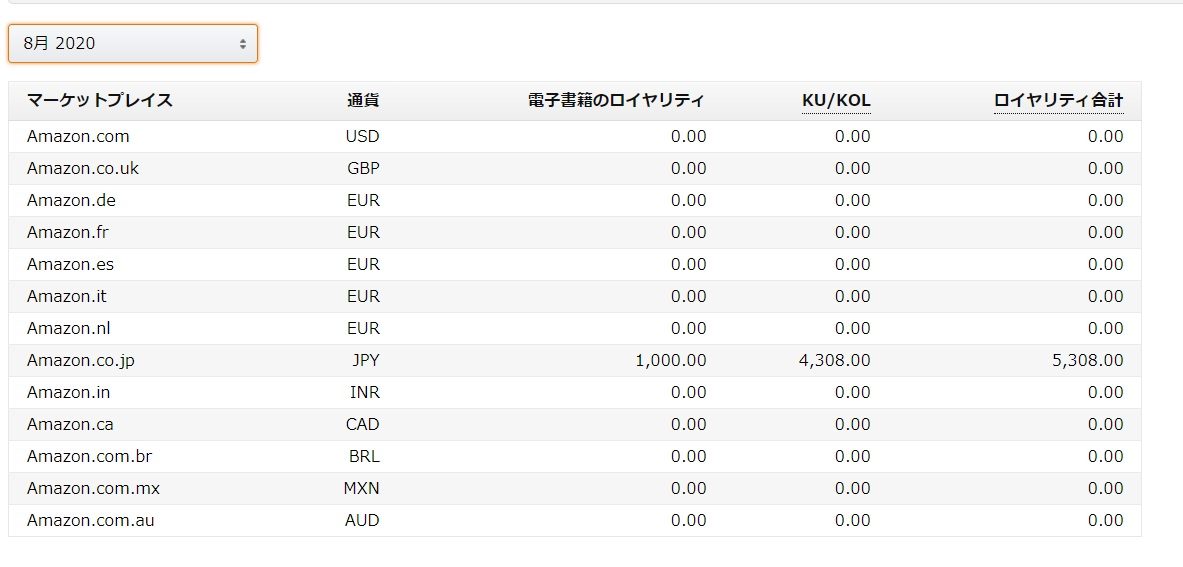
Task: Click the Amazon.de marketplace entry
Action: [71, 200]
